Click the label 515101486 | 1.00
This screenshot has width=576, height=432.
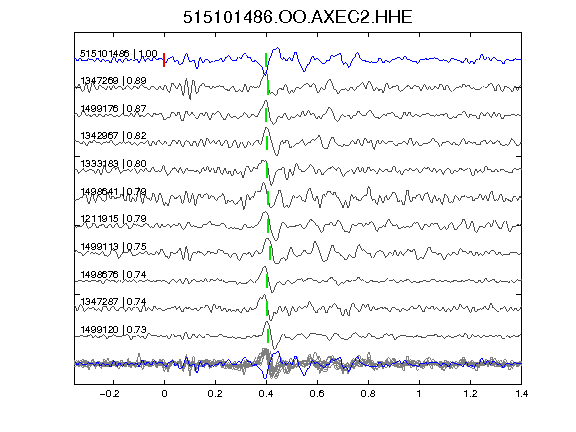click(119, 54)
